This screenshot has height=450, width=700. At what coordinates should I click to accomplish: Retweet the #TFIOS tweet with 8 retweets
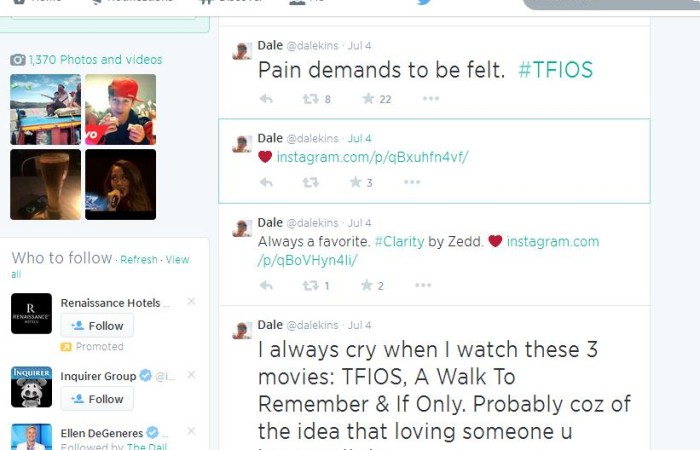tap(311, 99)
